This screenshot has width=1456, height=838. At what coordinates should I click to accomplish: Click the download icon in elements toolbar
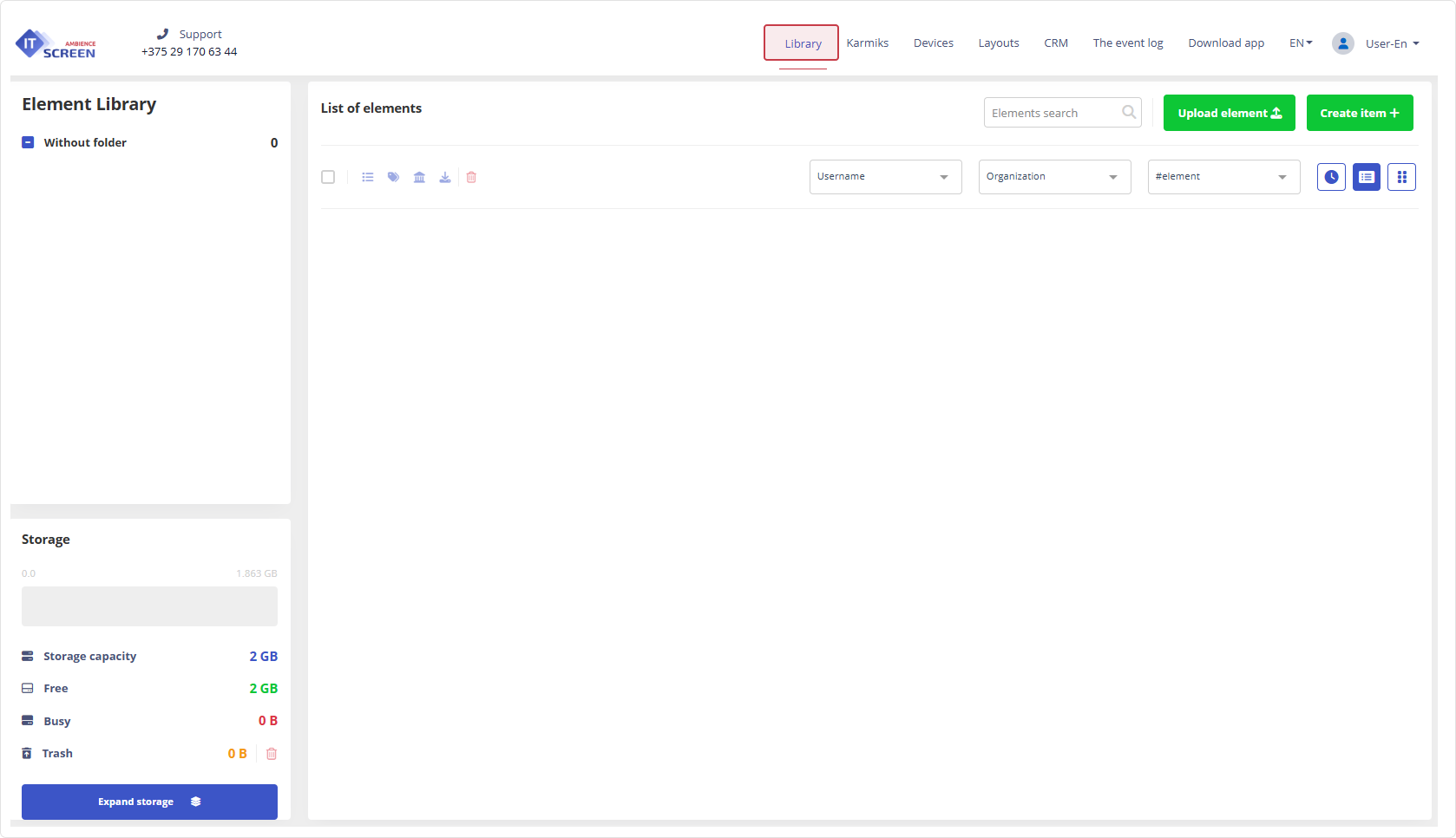445,177
